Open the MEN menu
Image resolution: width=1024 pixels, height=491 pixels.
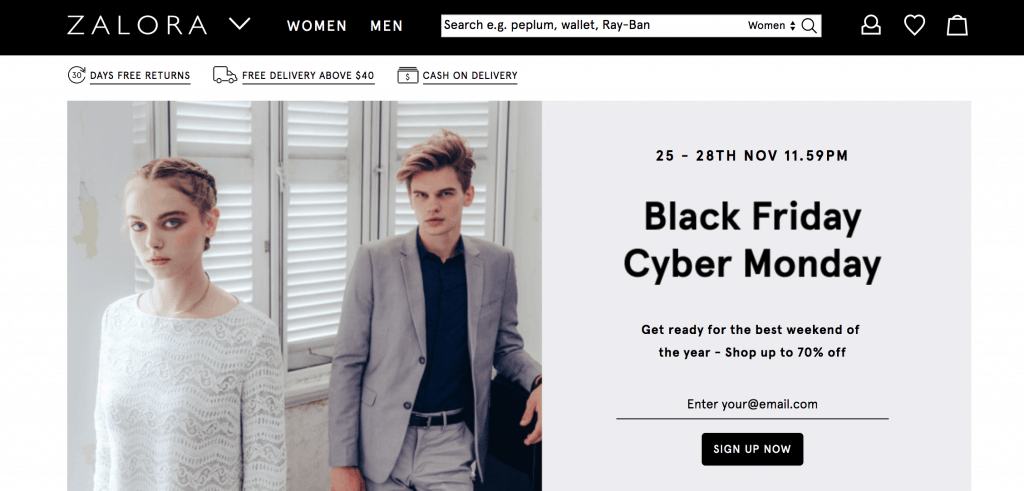click(387, 26)
